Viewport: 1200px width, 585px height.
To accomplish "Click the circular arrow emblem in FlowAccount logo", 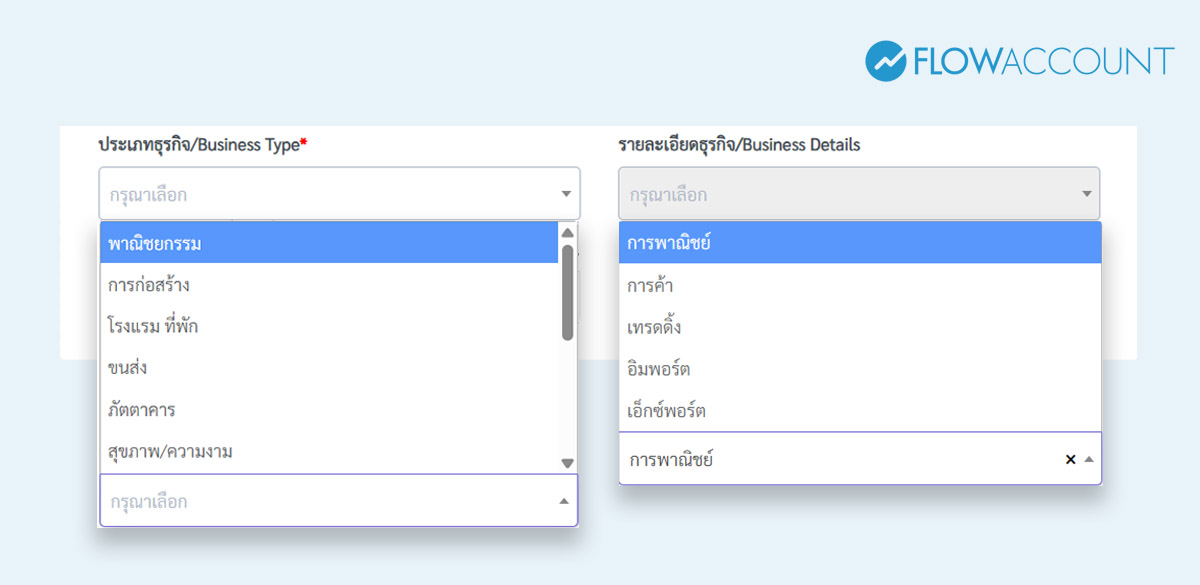I will [884, 59].
